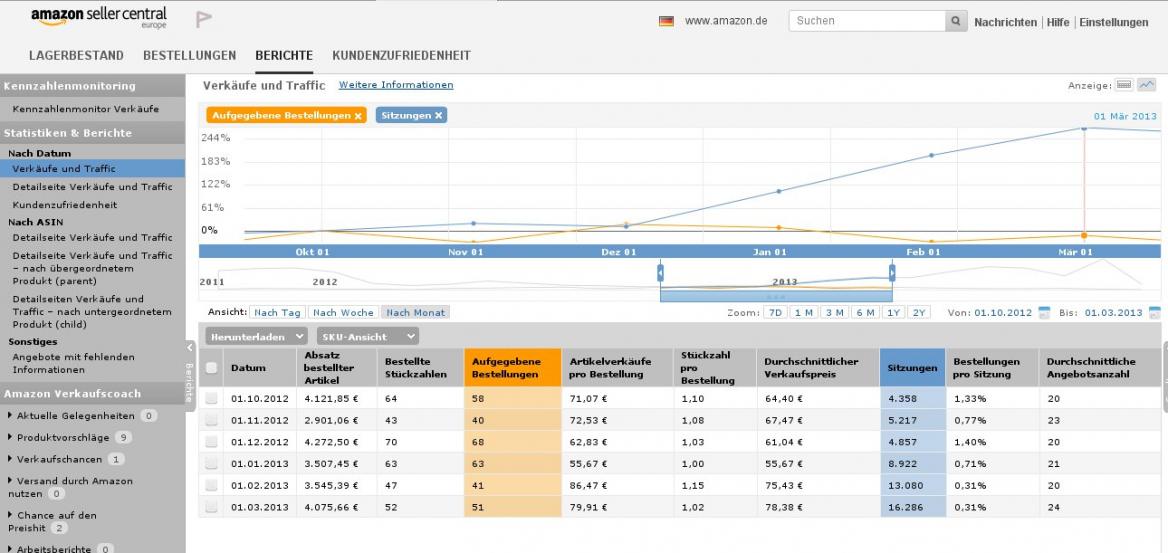This screenshot has height=553, width=1168.
Task: Open Einstellungen in the top bar
Action: click(x=1114, y=22)
